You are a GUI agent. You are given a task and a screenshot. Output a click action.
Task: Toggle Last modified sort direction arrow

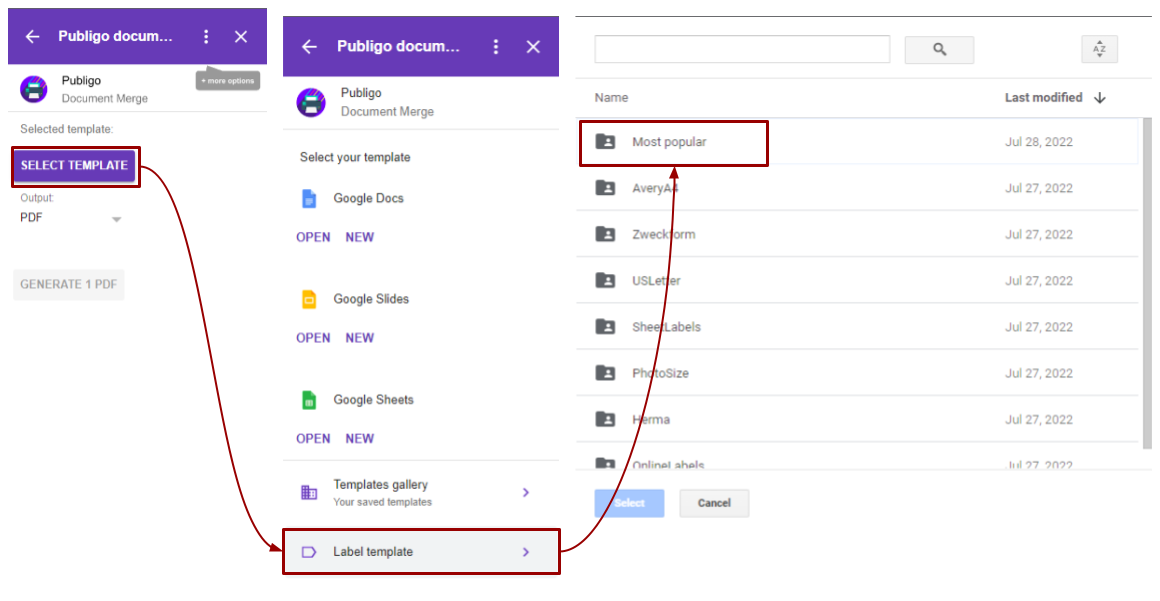pos(1099,98)
